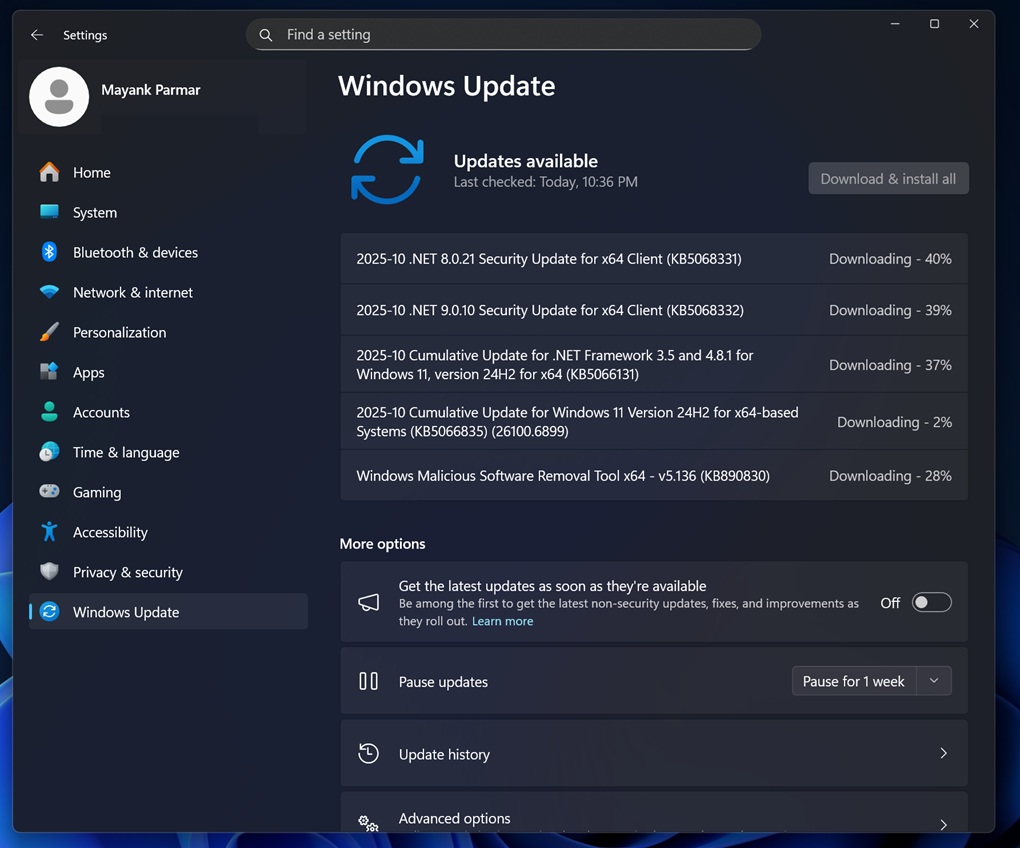This screenshot has height=848, width=1020.
Task: Select the Home sidebar icon
Action: (49, 172)
